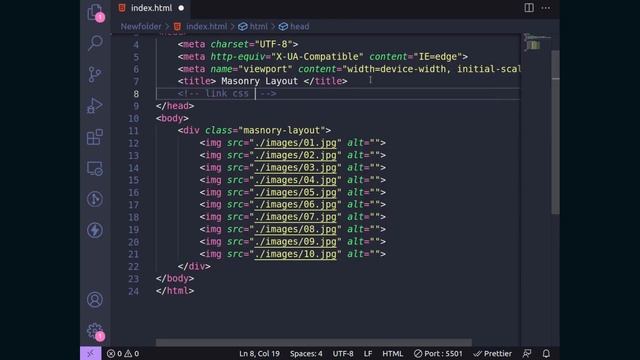Image resolution: width=640 pixels, height=360 pixels.
Task: Open the Timeline history icon in activity bar
Action: click(x=95, y=199)
